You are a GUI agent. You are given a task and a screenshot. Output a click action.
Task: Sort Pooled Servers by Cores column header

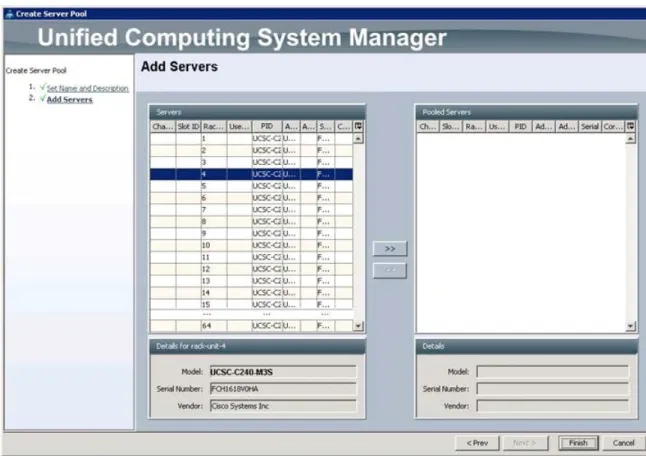coord(613,126)
